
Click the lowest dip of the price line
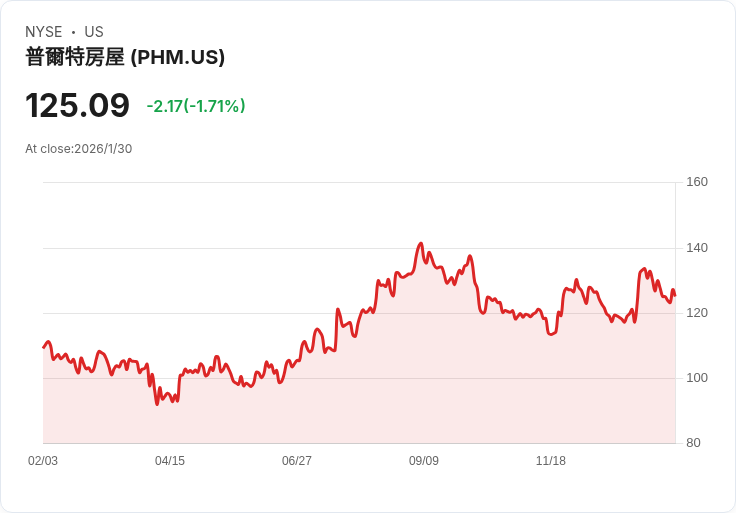click(157, 404)
